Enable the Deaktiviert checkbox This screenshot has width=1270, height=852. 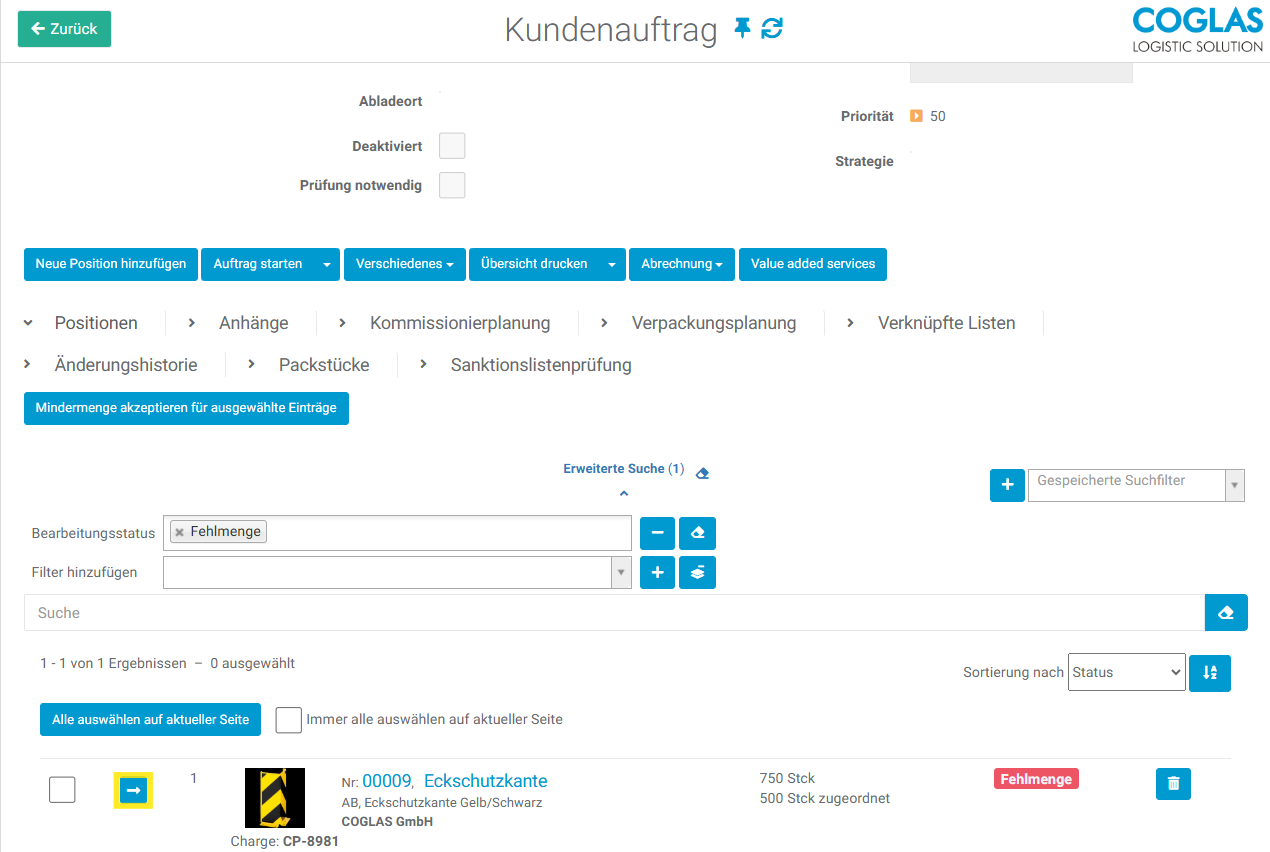[452, 146]
